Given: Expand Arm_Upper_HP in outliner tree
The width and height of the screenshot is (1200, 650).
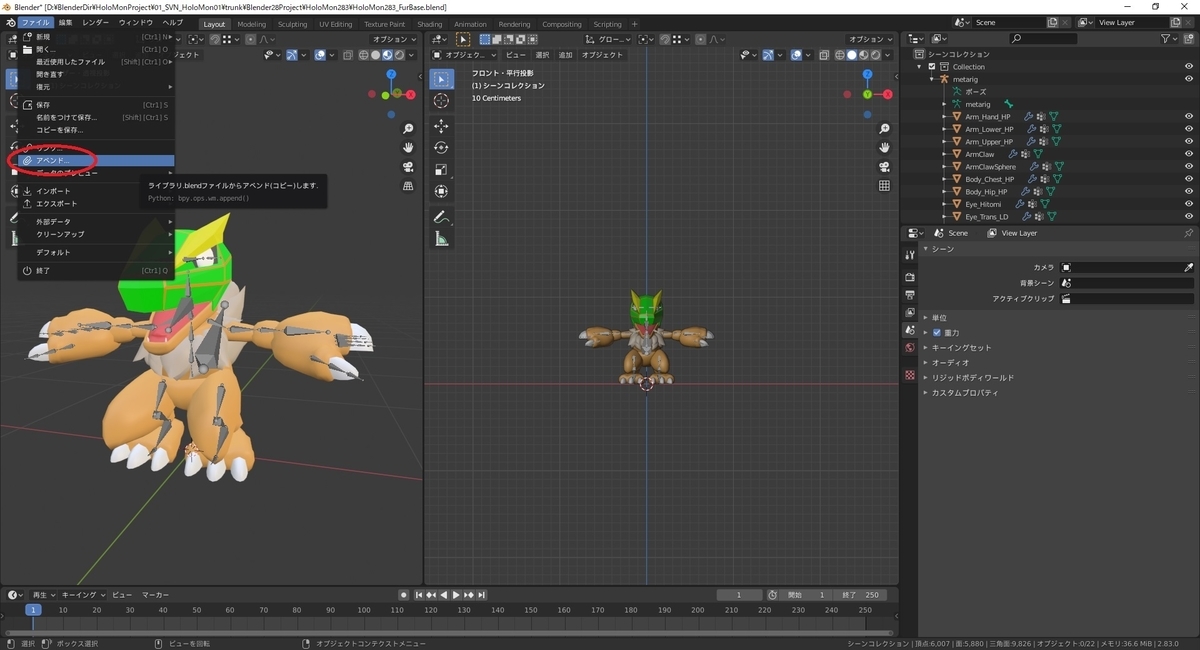Looking at the screenshot, I should (x=944, y=142).
